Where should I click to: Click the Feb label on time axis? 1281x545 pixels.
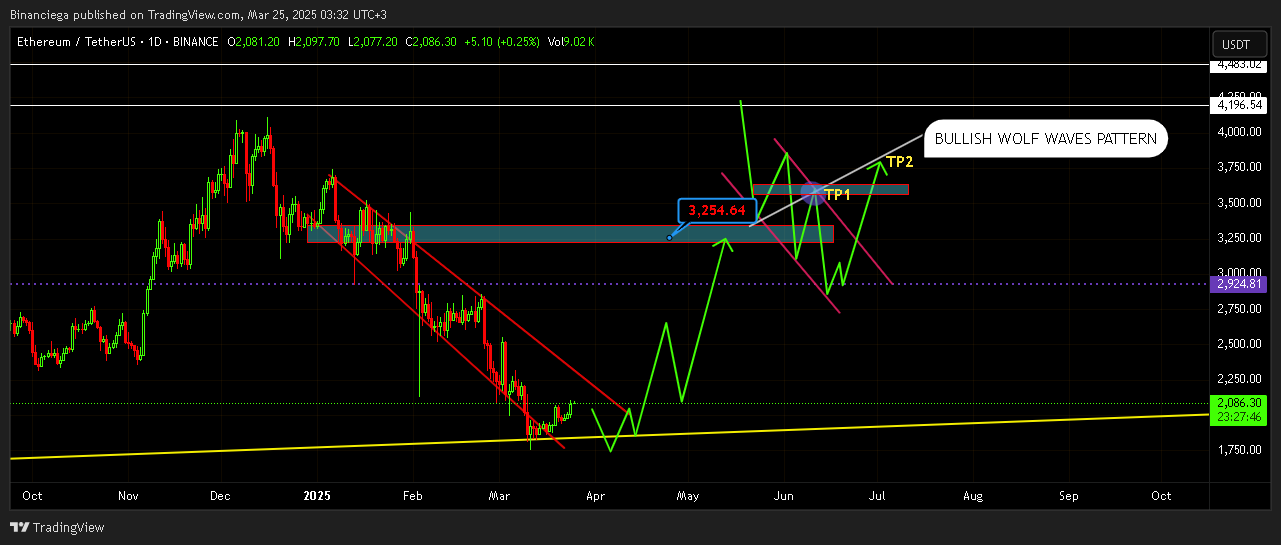pos(411,495)
